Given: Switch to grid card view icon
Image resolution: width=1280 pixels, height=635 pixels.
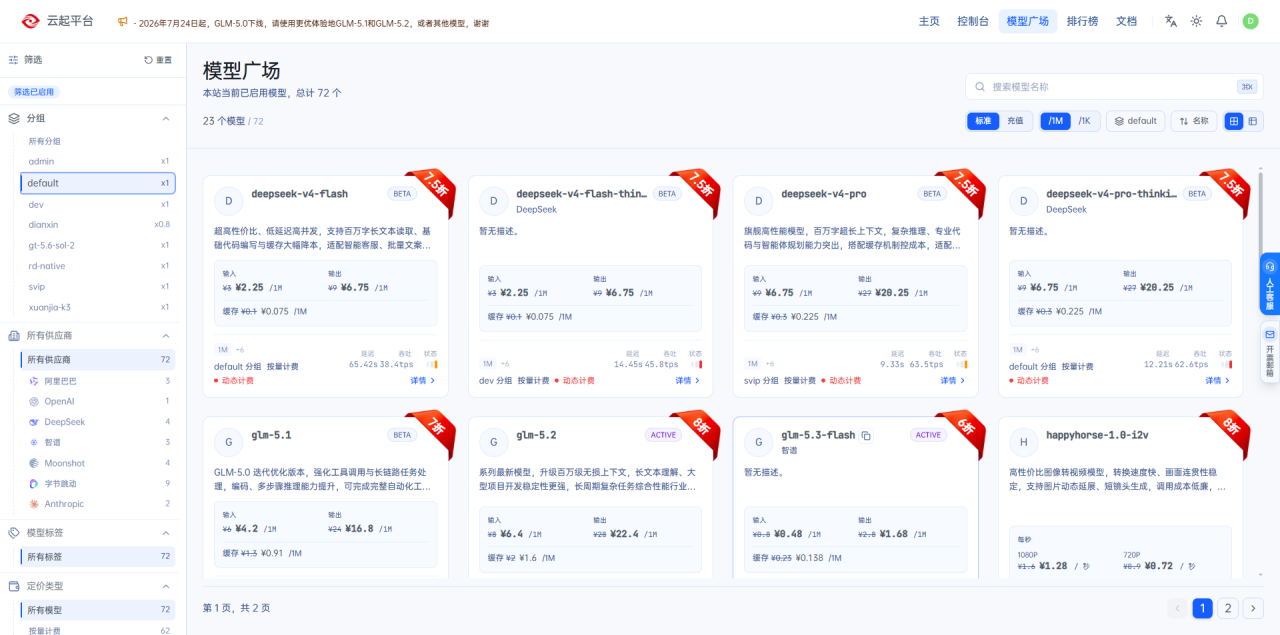Looking at the screenshot, I should click(1234, 121).
